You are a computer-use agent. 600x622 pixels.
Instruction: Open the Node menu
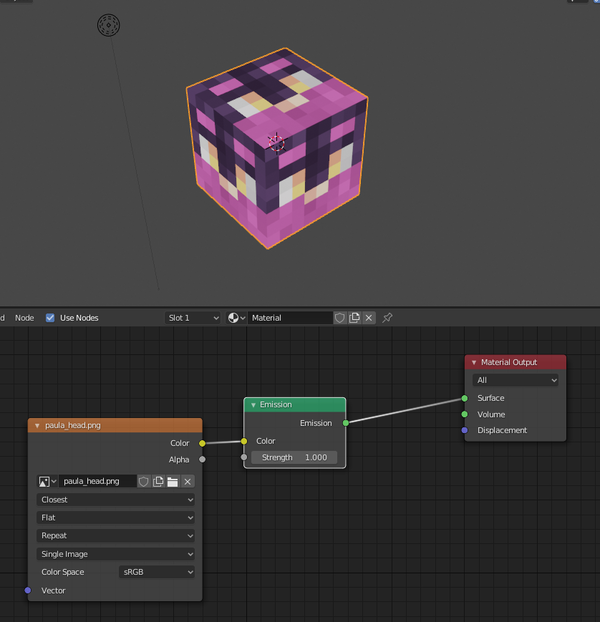(24, 318)
